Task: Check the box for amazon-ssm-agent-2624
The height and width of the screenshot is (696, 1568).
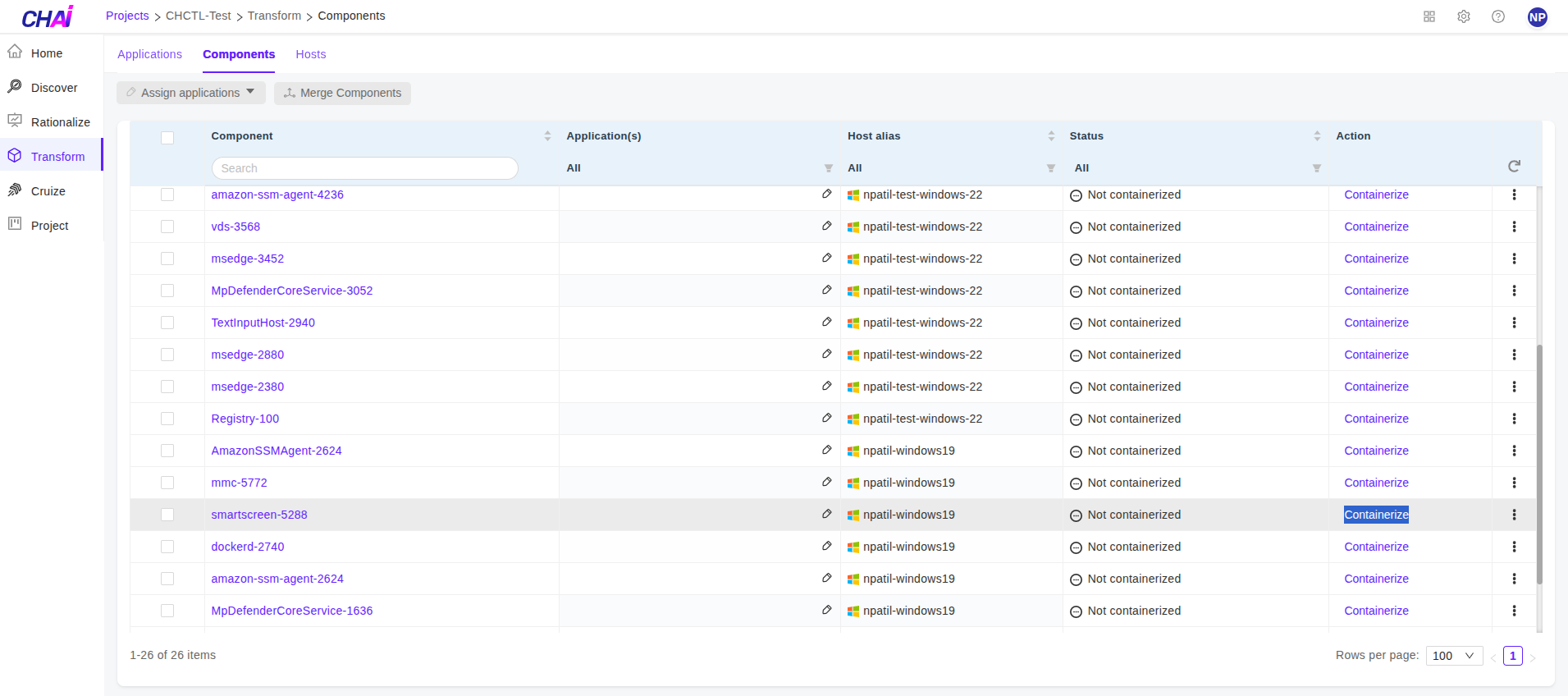Action: [167, 579]
